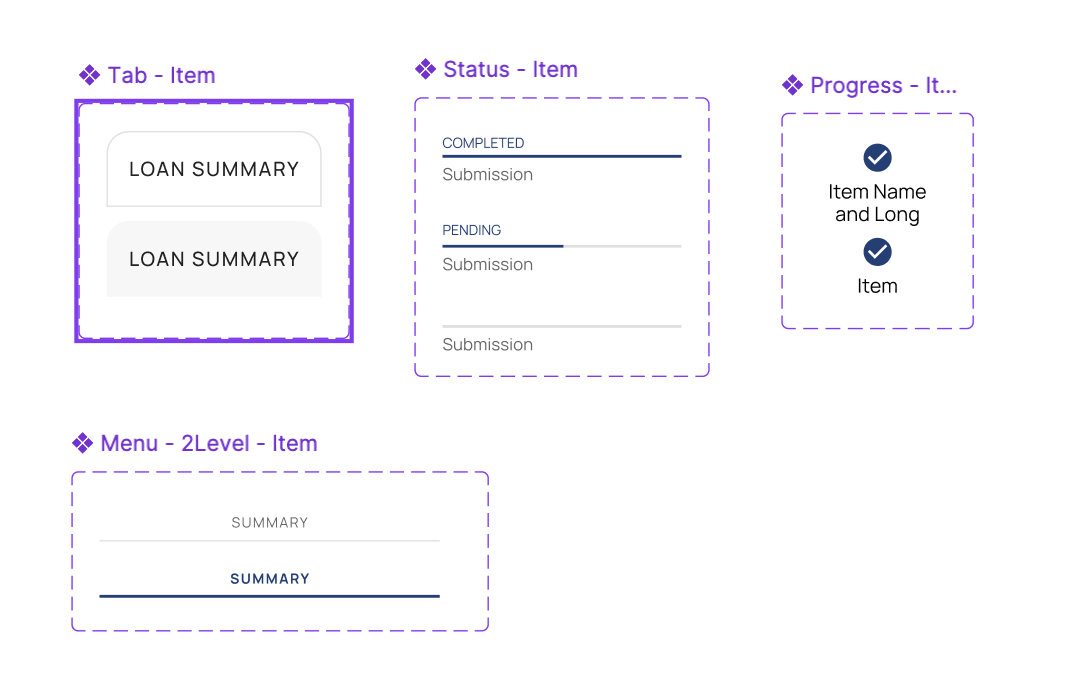Open the Progress component frame
Viewport: 1092px width, 696px height.
click(x=877, y=221)
